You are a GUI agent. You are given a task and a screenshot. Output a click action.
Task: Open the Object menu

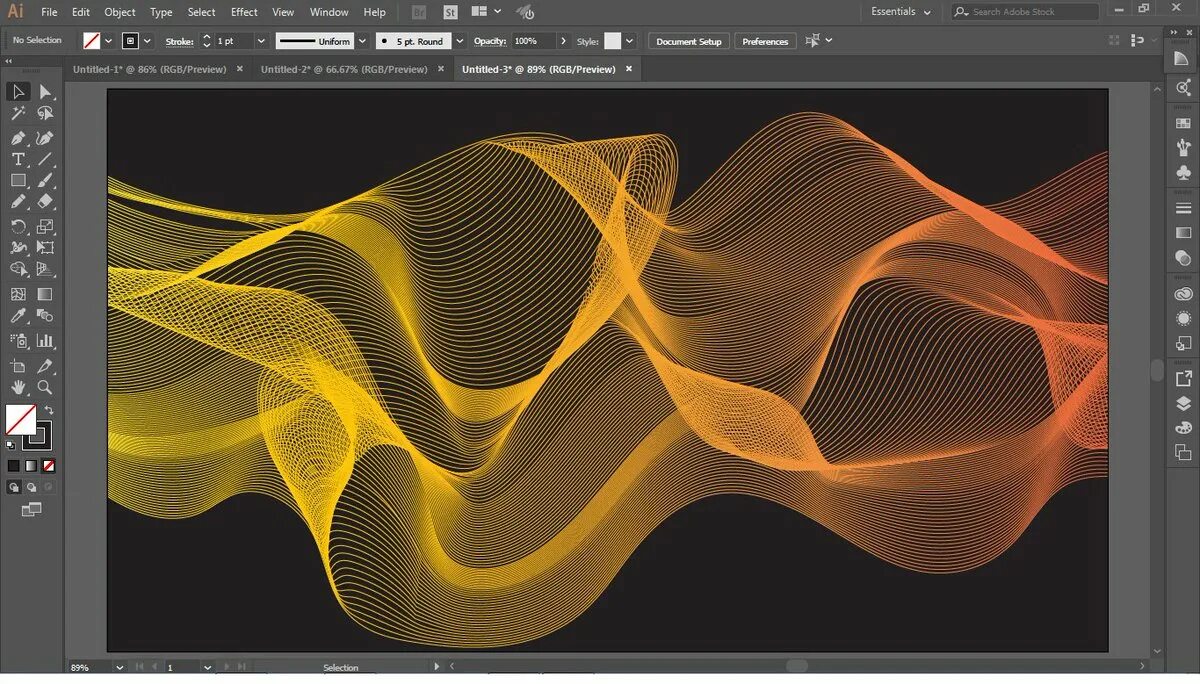click(120, 12)
